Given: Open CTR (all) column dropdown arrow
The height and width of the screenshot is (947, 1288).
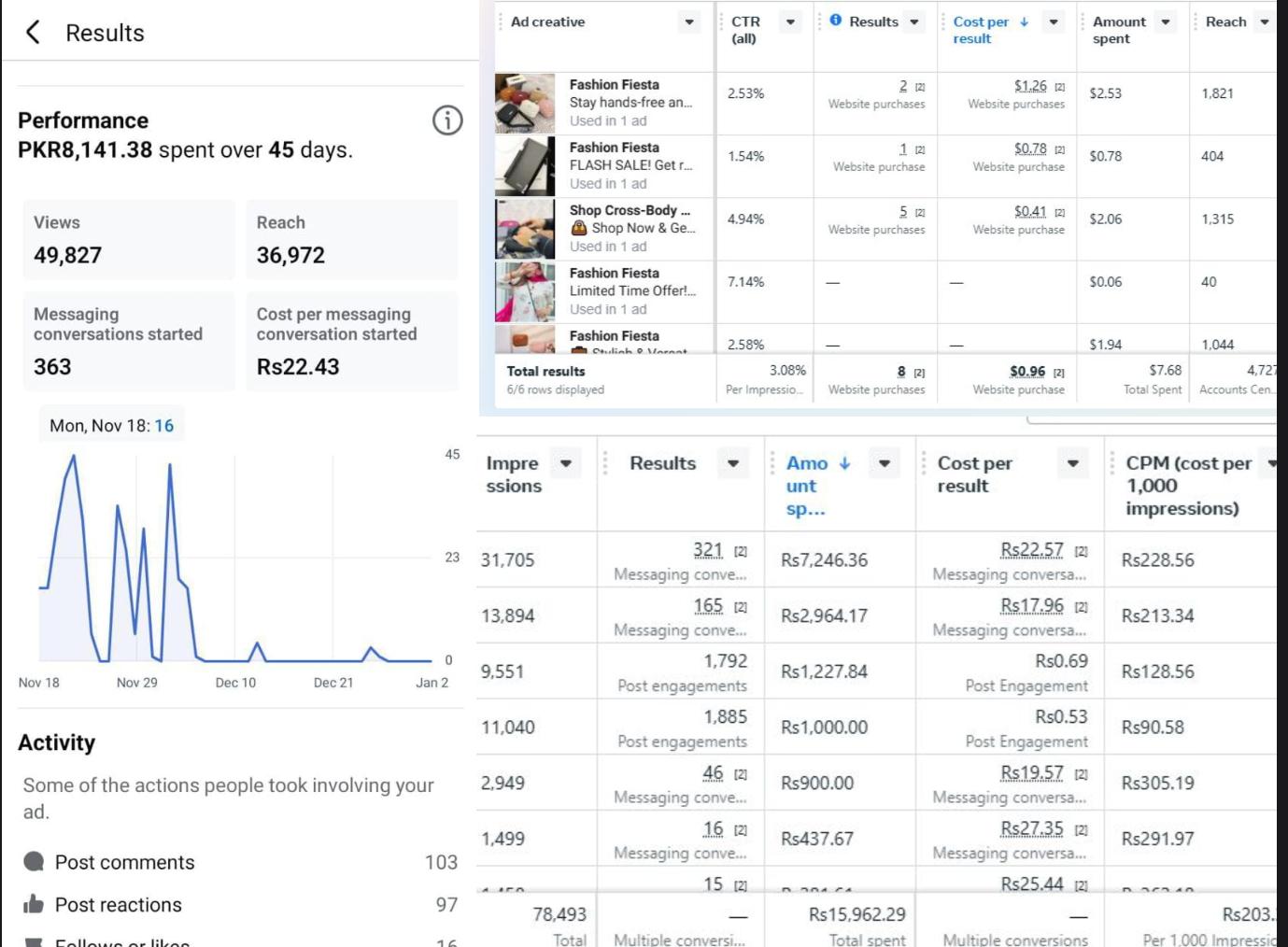Looking at the screenshot, I should tap(790, 22).
